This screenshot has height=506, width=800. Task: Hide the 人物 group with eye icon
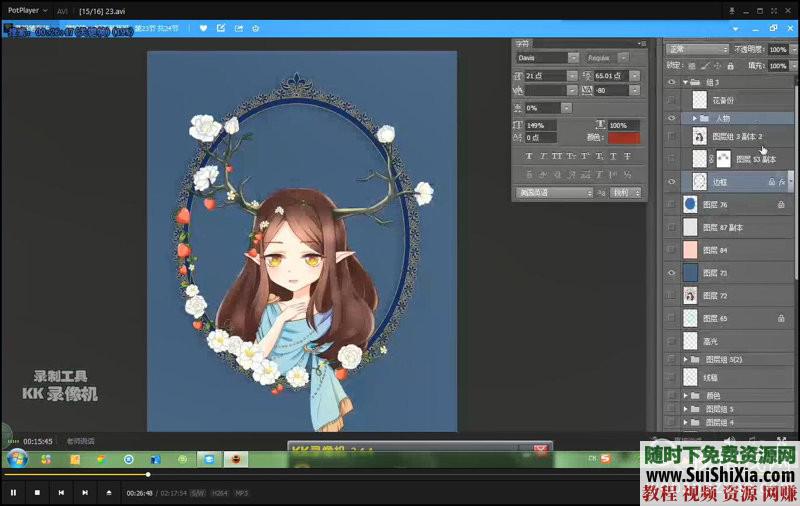click(x=671, y=118)
